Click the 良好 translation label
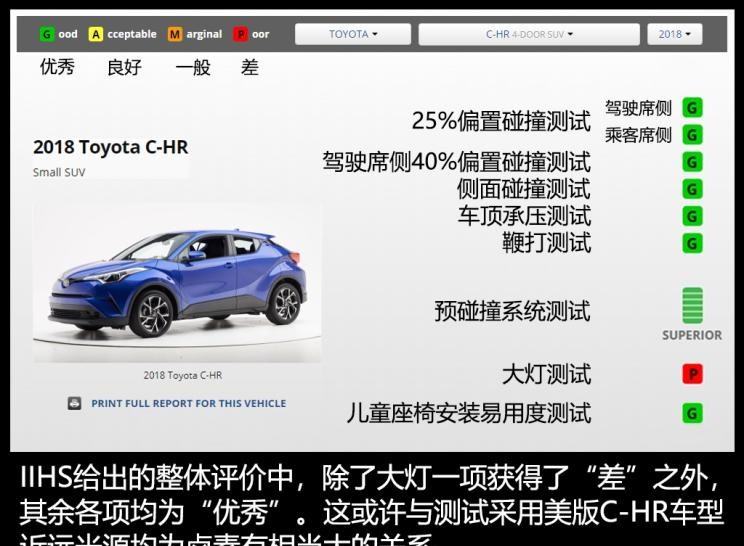 point(124,67)
